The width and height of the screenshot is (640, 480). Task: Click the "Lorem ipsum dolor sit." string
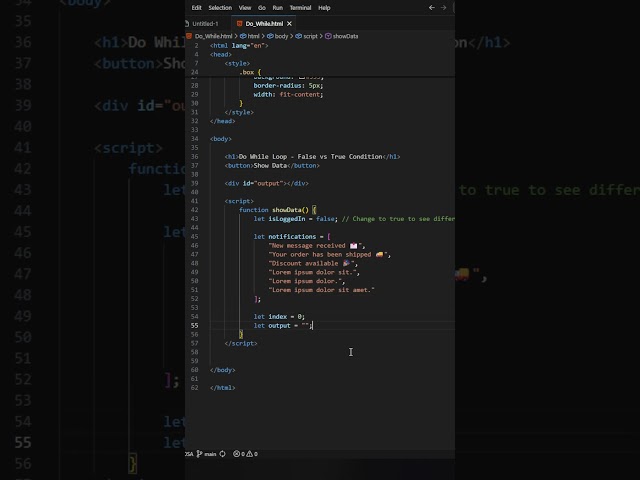(312, 272)
